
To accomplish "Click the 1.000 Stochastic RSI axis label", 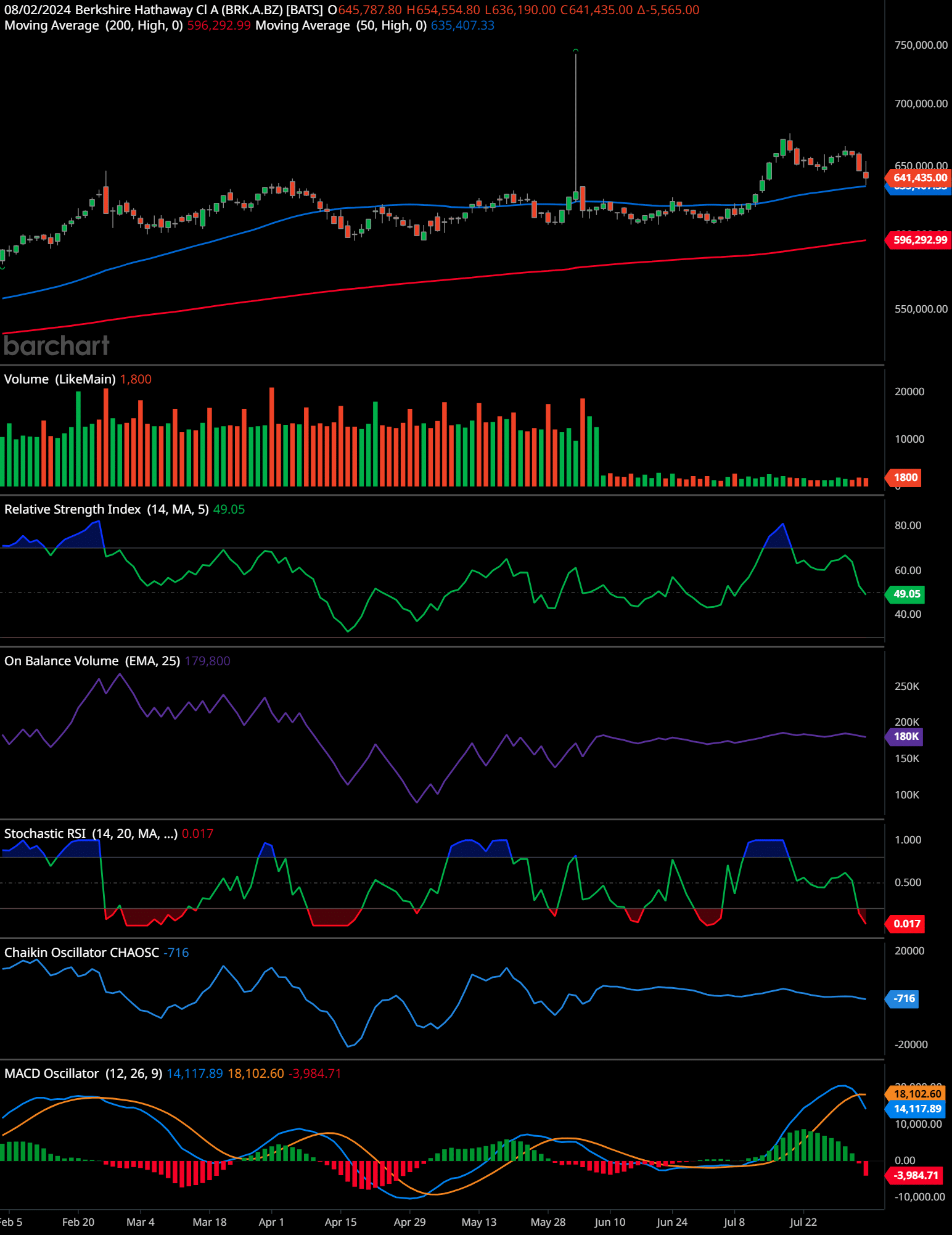I will [908, 840].
